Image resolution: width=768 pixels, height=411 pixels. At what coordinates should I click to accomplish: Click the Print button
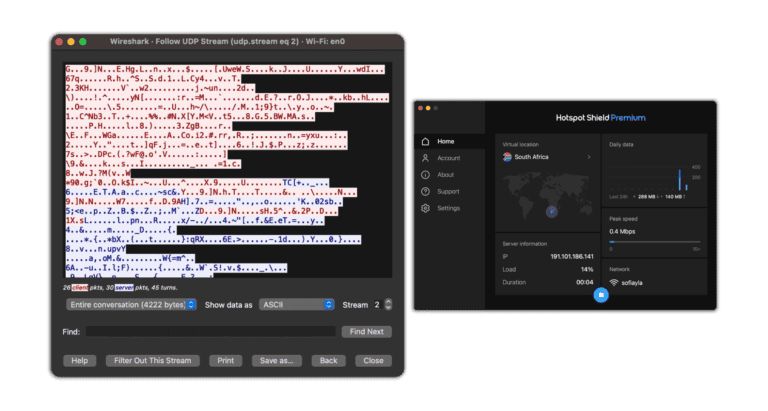click(225, 361)
